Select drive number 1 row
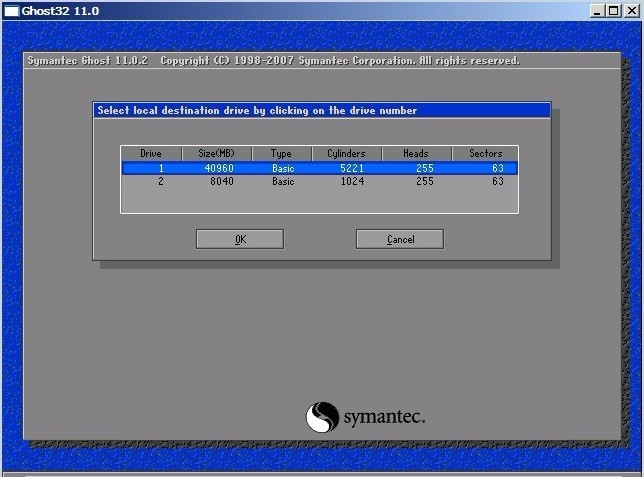 (x=320, y=168)
